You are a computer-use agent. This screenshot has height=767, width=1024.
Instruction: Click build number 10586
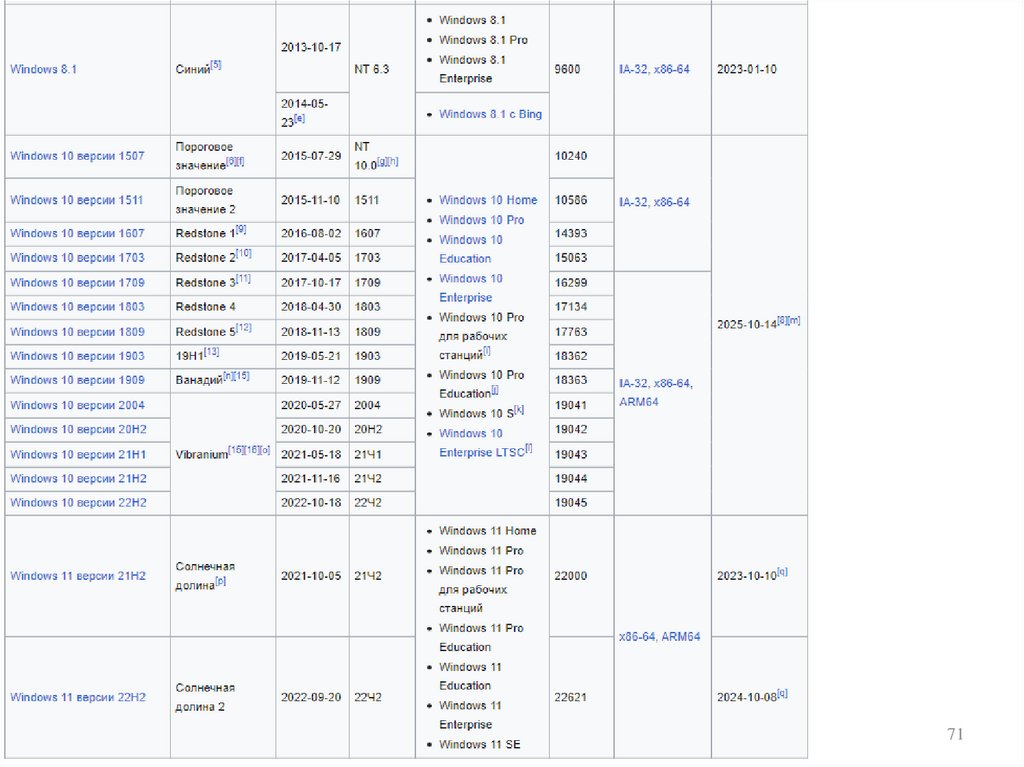click(x=571, y=201)
